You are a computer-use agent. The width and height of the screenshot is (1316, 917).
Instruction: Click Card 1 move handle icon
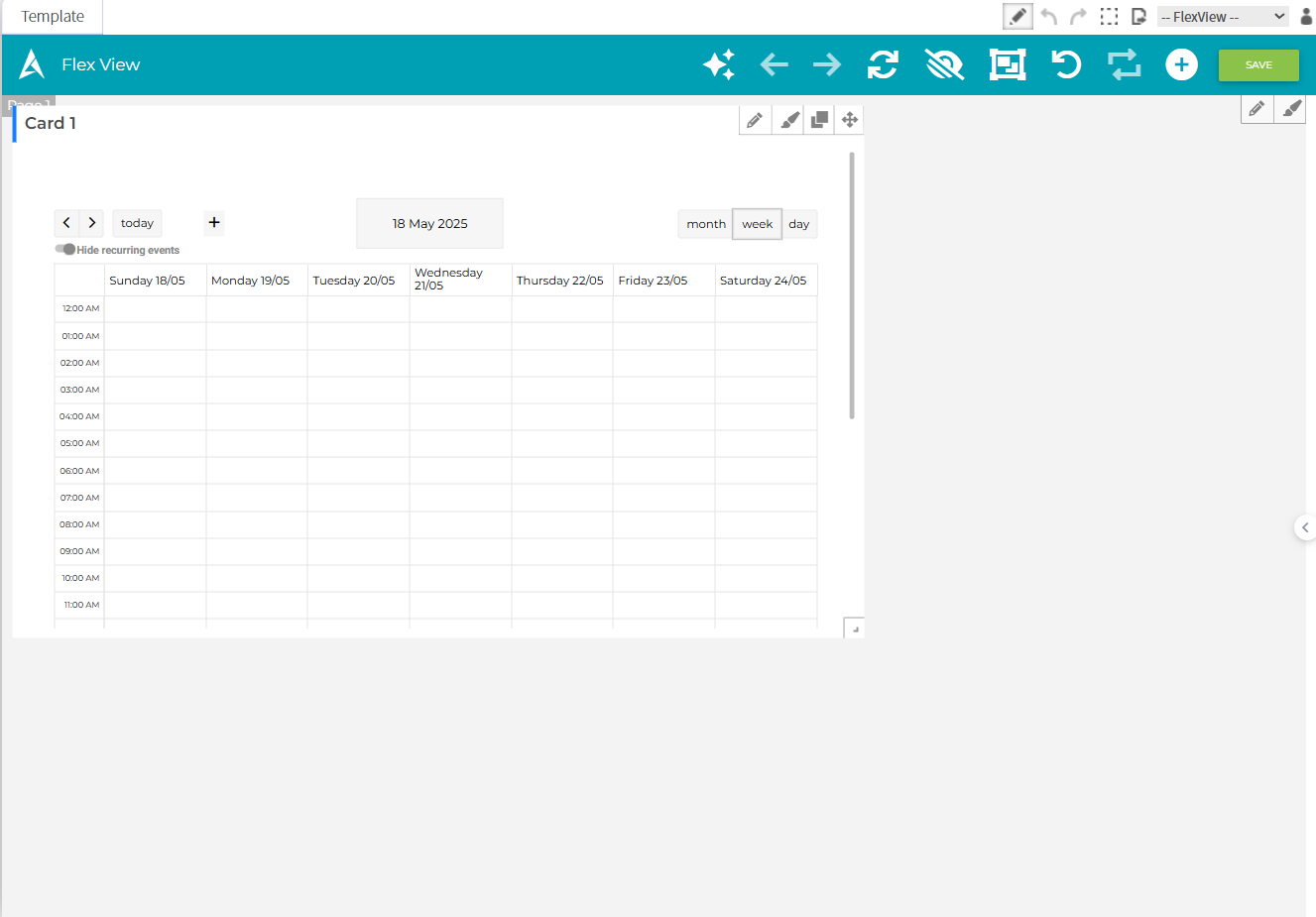click(850, 120)
